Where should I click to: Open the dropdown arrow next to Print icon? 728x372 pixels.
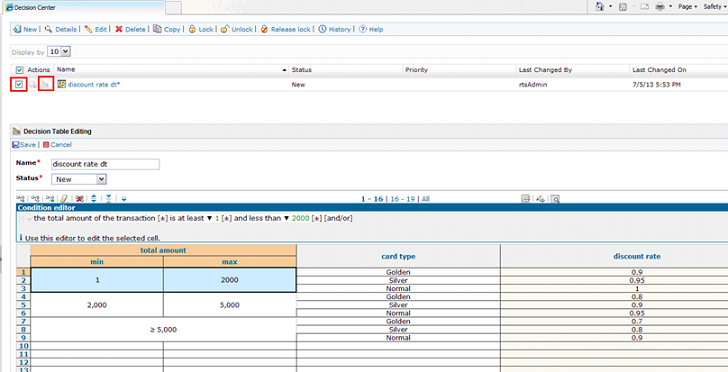[671, 7]
